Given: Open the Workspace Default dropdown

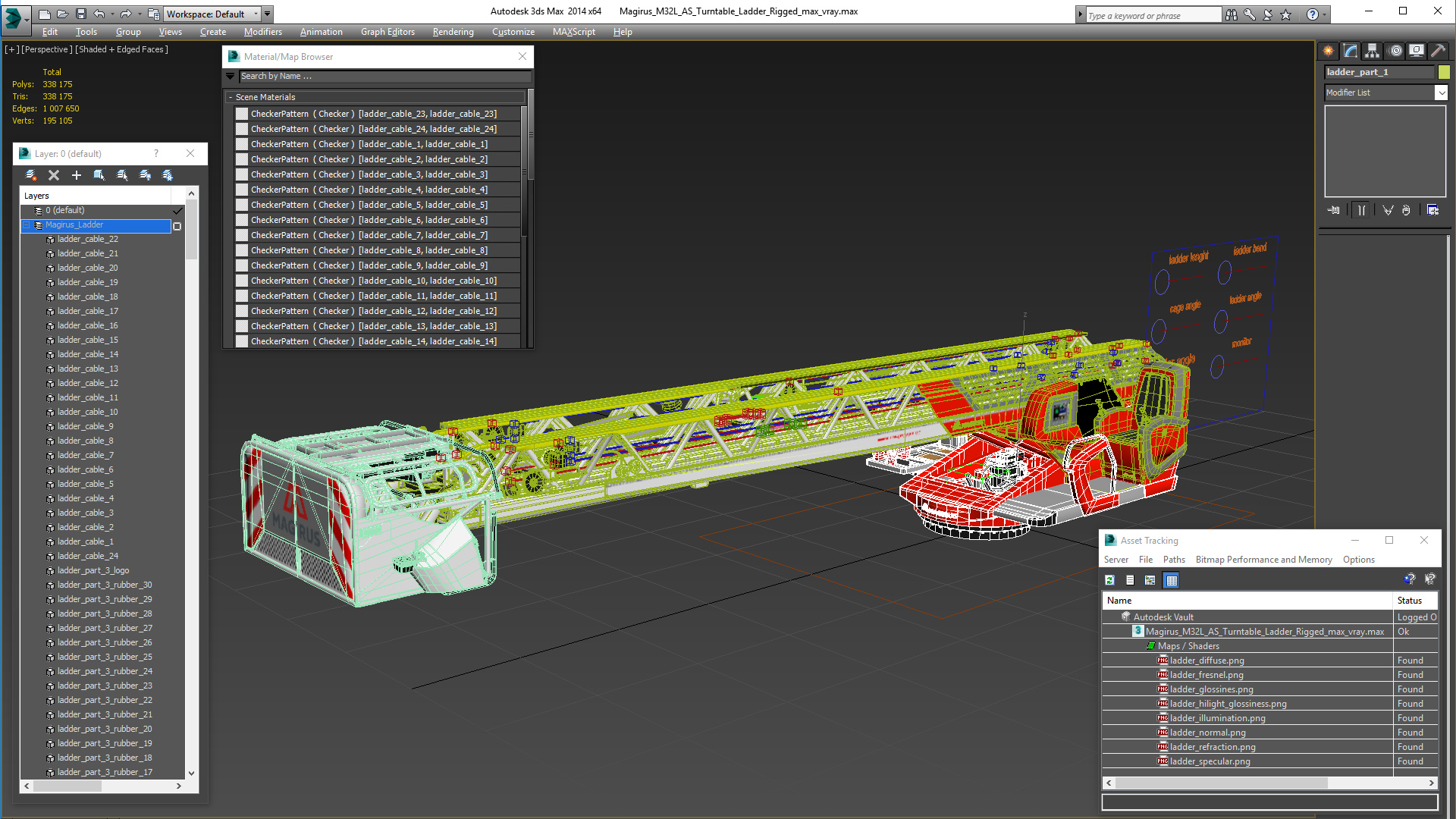Looking at the screenshot, I should (x=256, y=14).
